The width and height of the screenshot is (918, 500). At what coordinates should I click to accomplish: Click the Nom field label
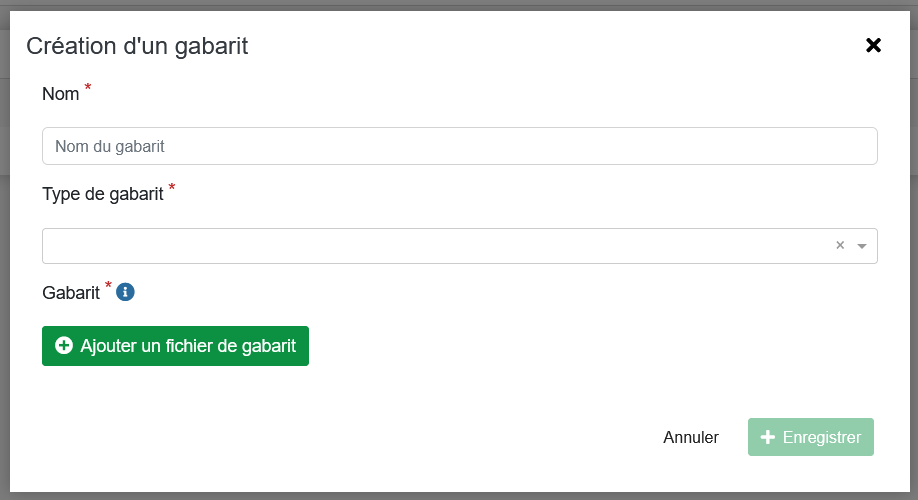pyautogui.click(x=61, y=94)
